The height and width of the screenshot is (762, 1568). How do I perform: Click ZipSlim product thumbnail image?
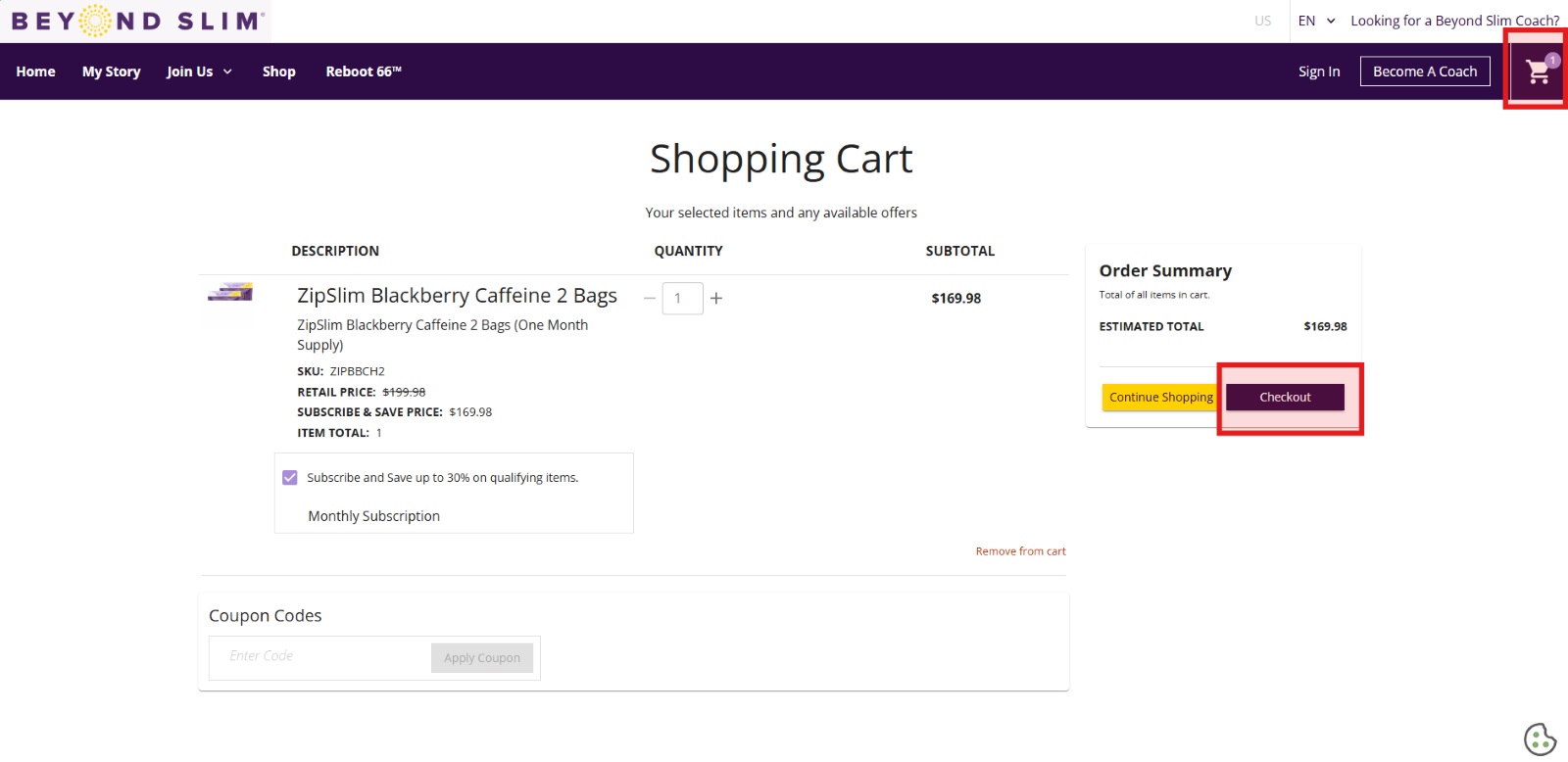[231, 292]
